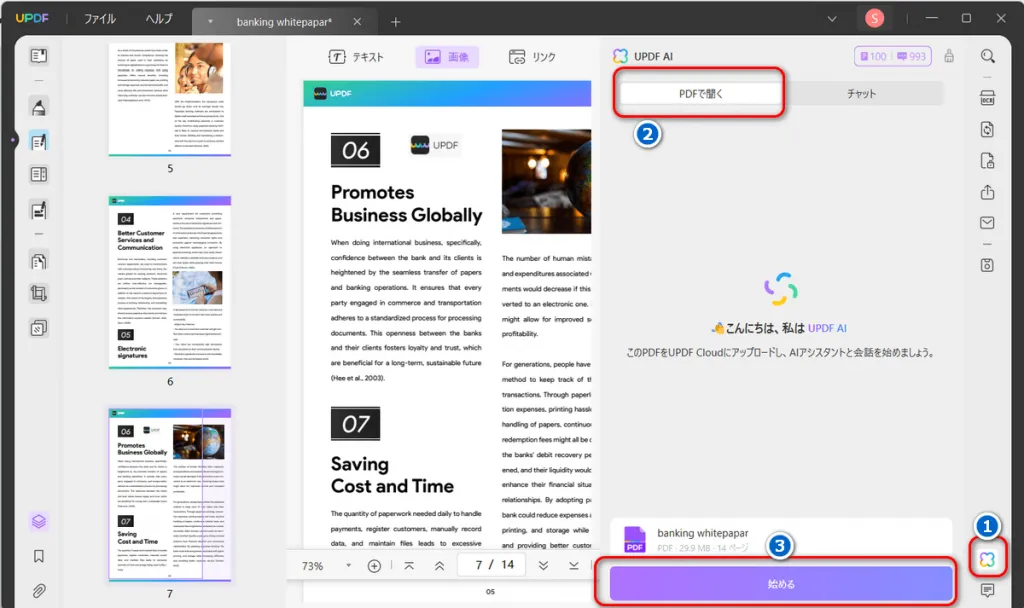
Task: Select the テキスト edit mode
Action: pyautogui.click(x=356, y=57)
